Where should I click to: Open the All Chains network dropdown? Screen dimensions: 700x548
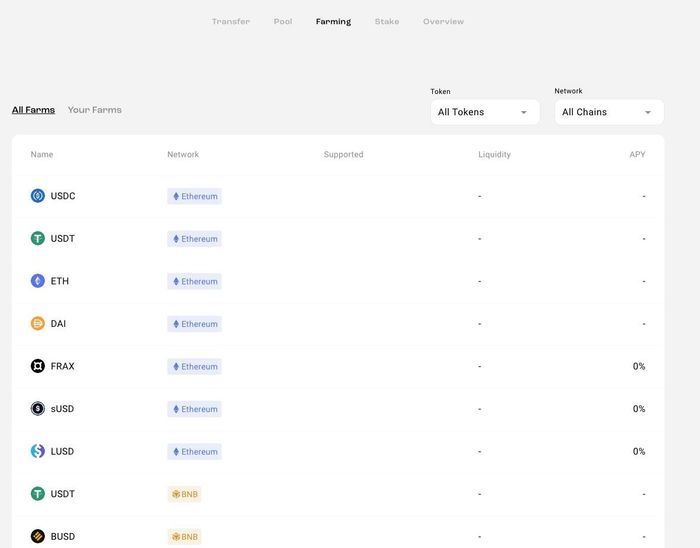(x=608, y=112)
